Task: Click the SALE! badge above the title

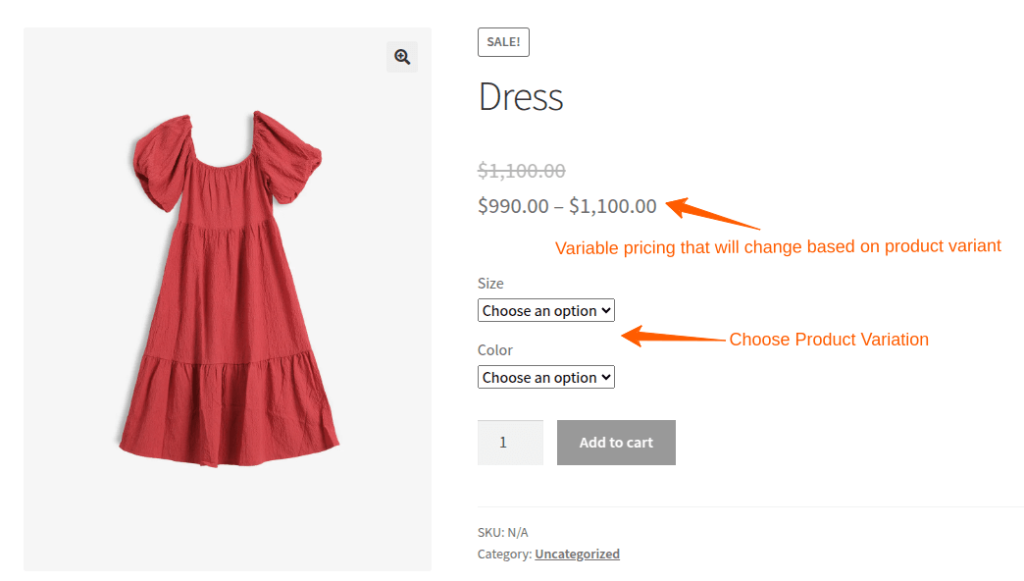Action: coord(504,42)
